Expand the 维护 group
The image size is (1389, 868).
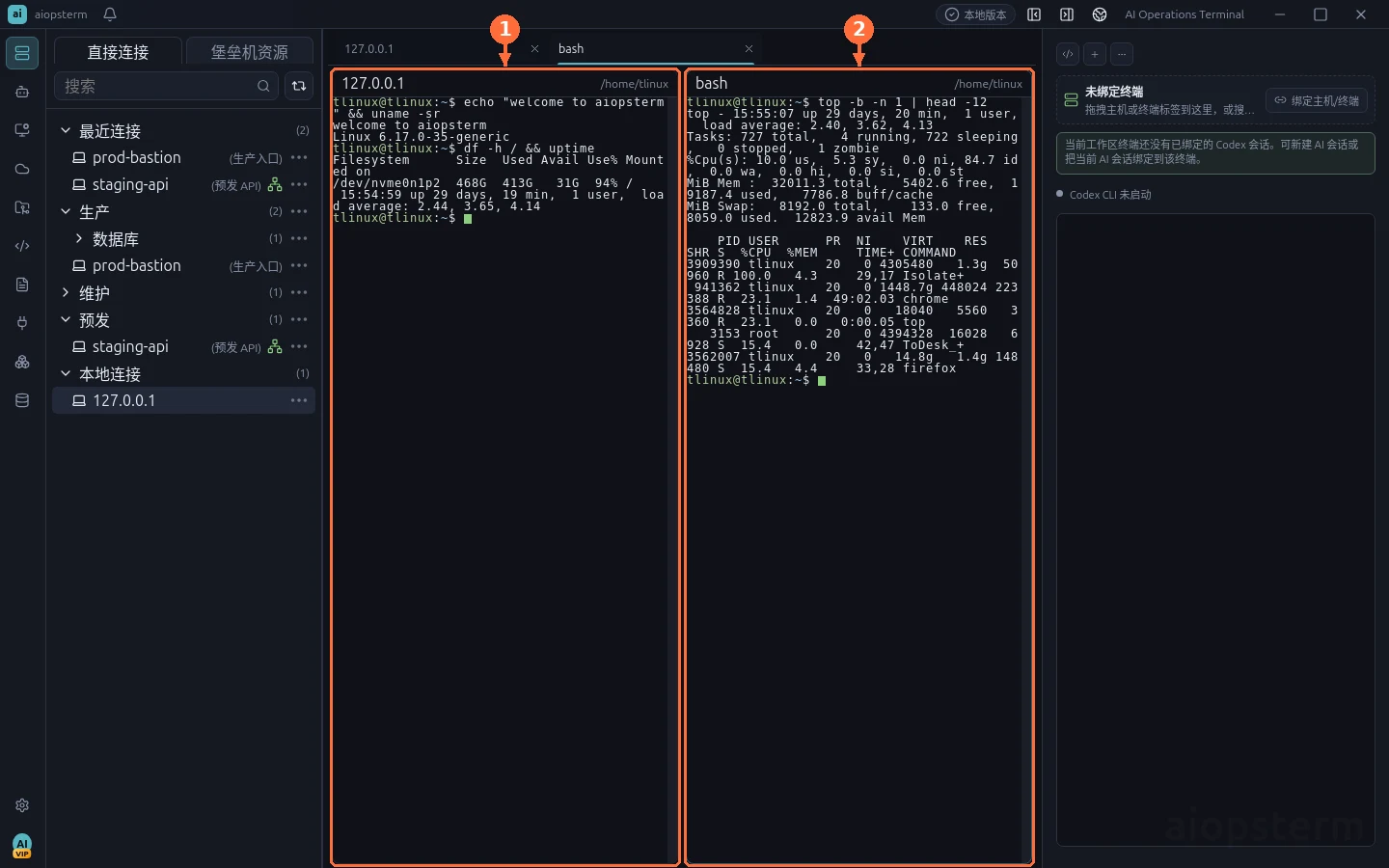(66, 292)
